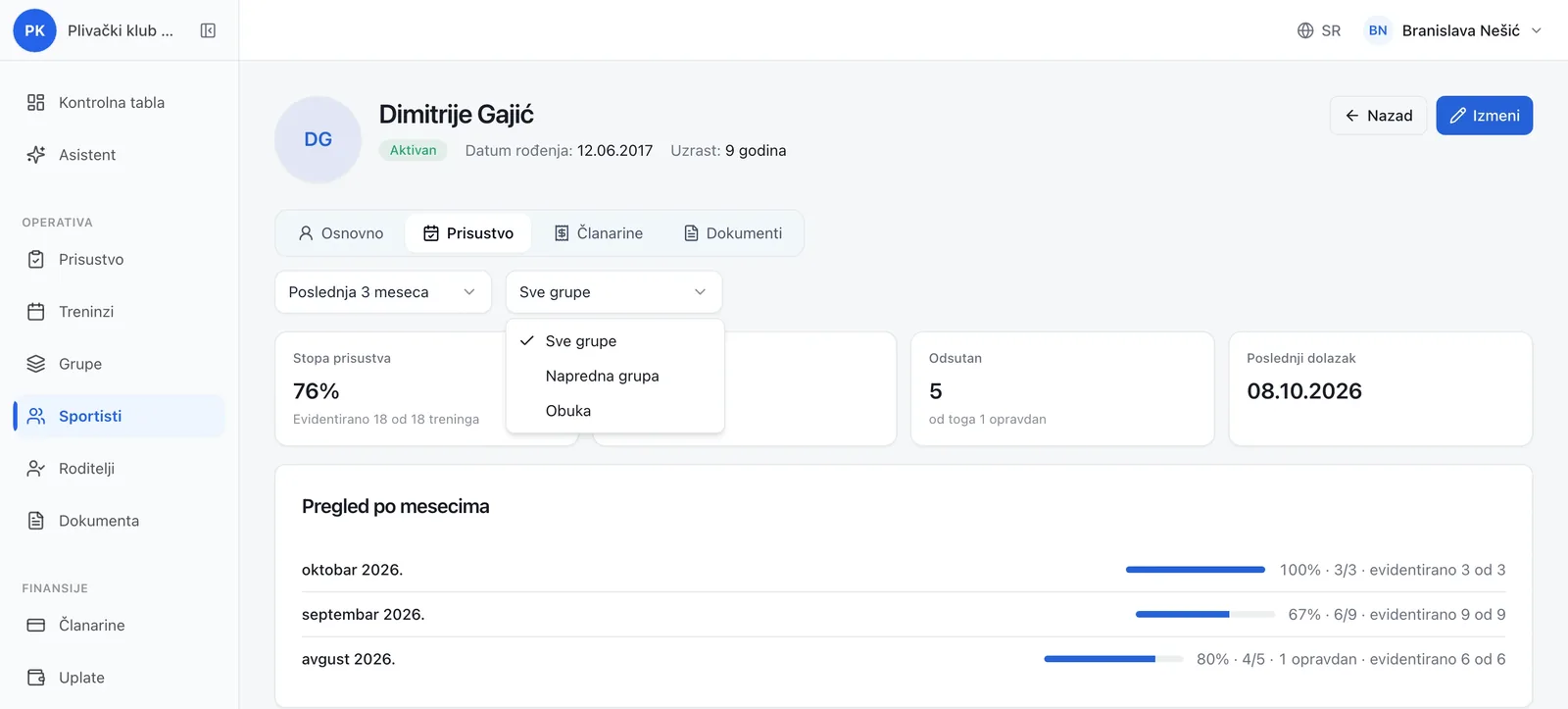Screen dimensions: 1568x709
Task: Collapse the sidebar panel icon
Action: pyautogui.click(x=208, y=30)
